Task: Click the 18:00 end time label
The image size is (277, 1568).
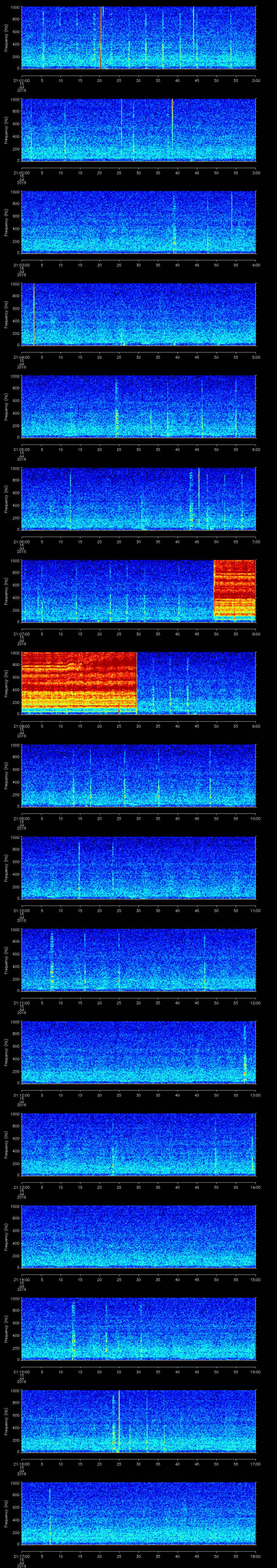Action: pyautogui.click(x=255, y=1556)
